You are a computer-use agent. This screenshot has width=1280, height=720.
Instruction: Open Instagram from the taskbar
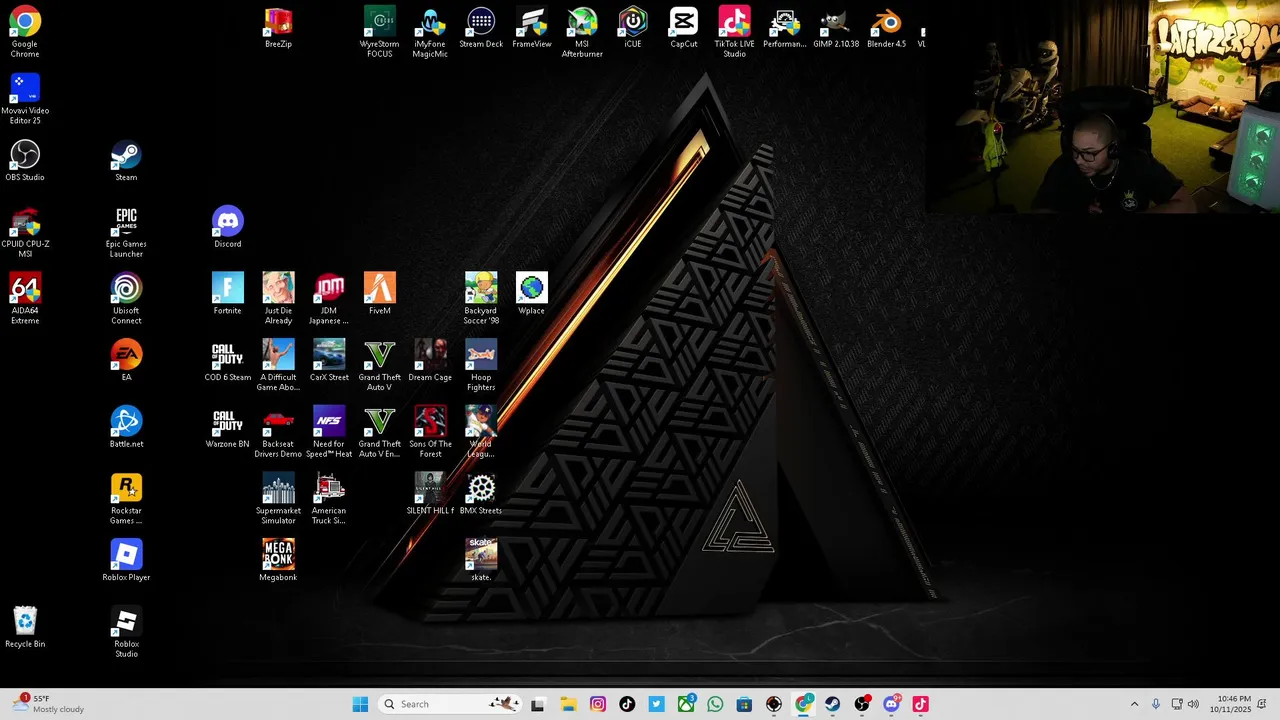click(x=598, y=704)
